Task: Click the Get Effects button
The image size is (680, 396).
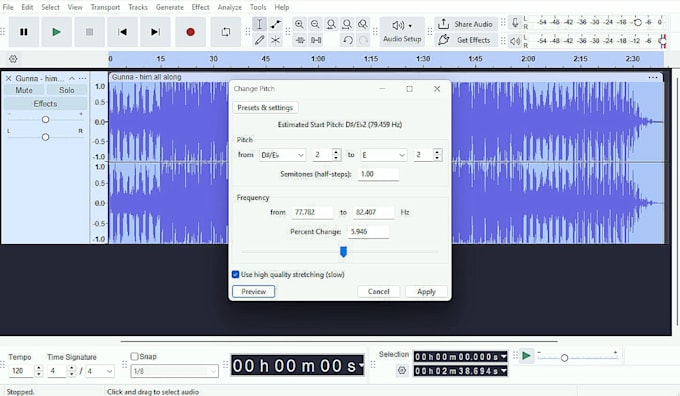Action: point(466,40)
